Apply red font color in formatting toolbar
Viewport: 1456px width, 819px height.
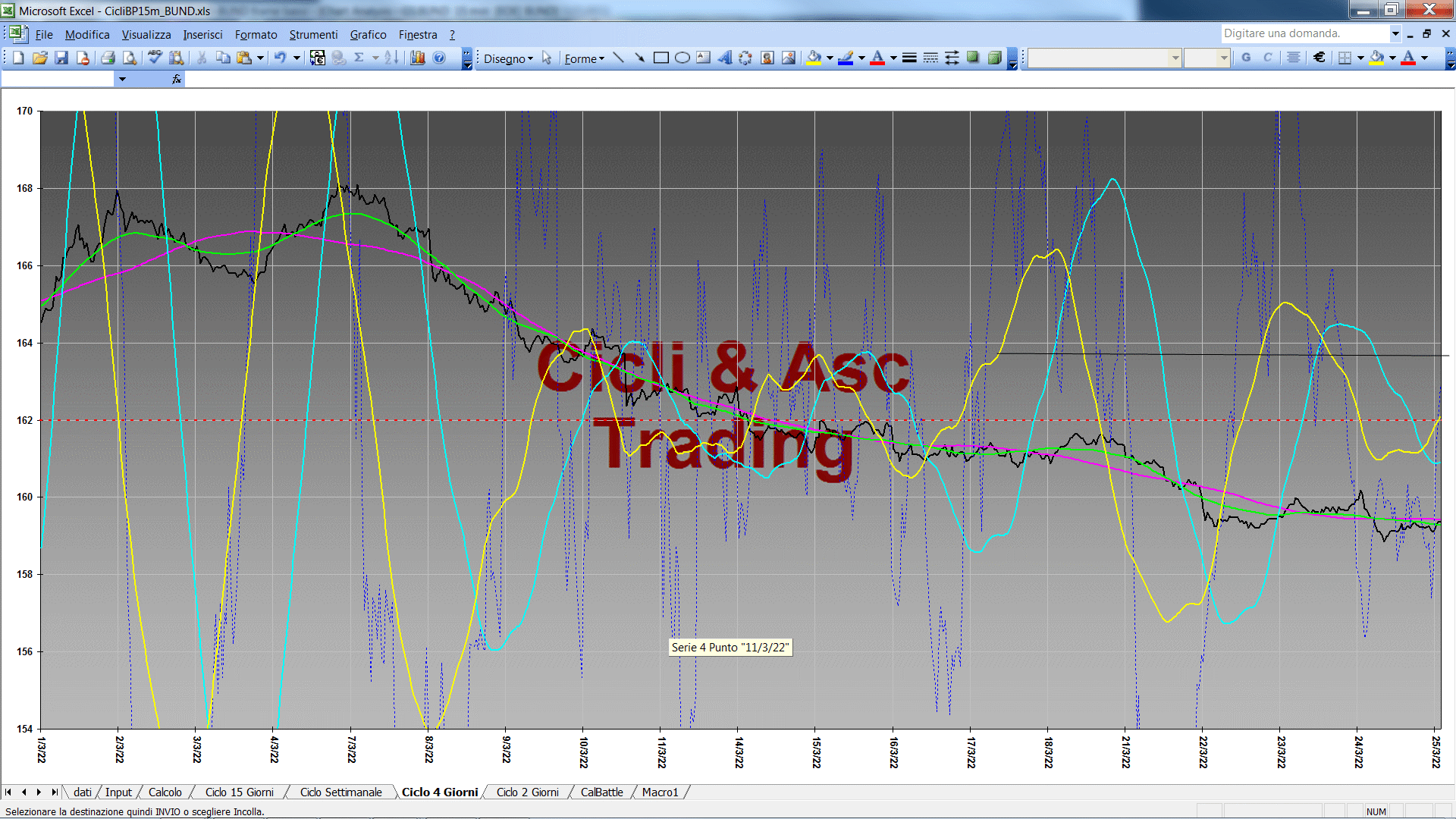tap(1408, 58)
